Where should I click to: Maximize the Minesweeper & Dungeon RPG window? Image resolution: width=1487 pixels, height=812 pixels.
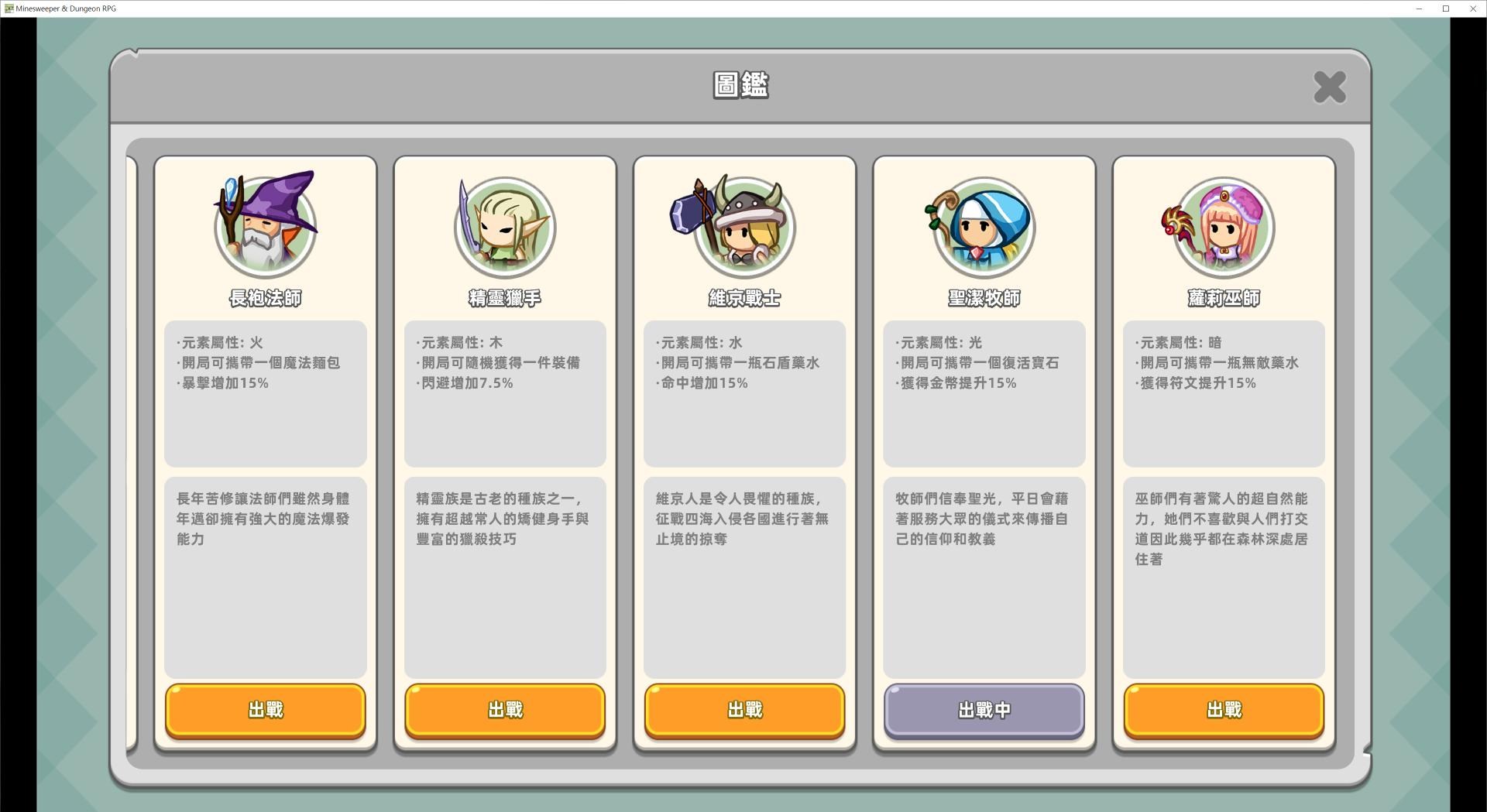point(1445,9)
